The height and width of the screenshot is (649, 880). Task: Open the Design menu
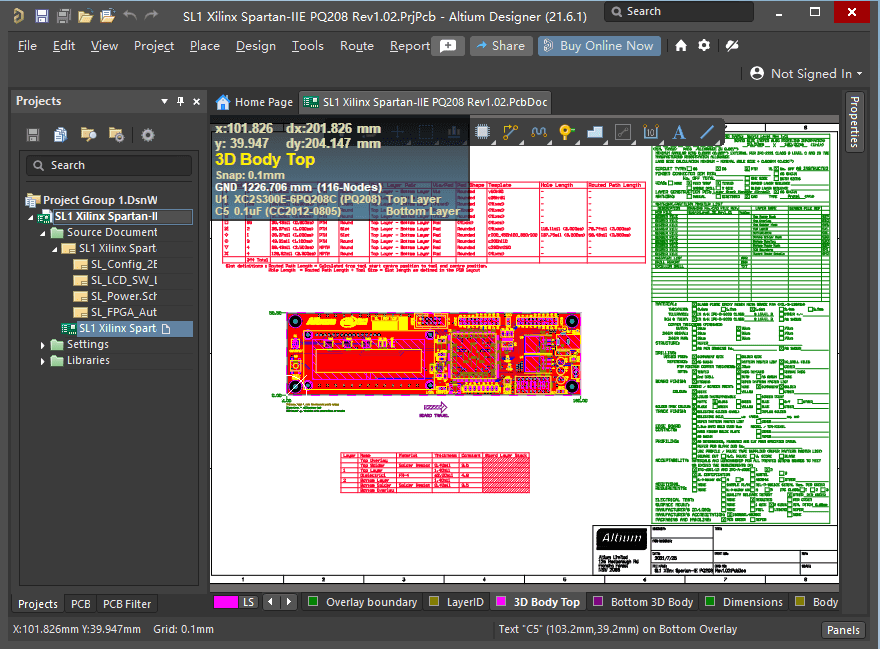(256, 45)
